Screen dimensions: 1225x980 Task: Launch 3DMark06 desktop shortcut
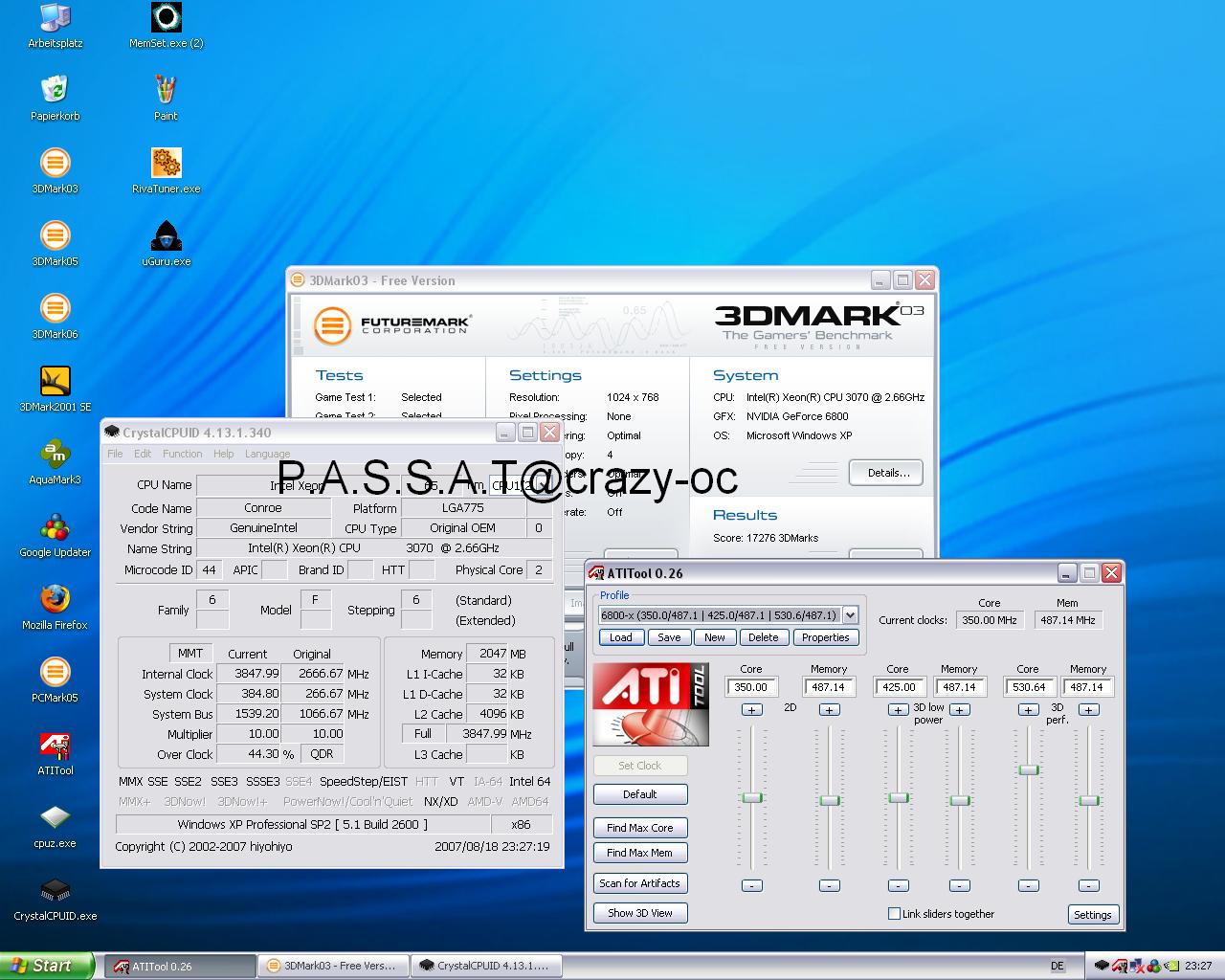[x=55, y=317]
